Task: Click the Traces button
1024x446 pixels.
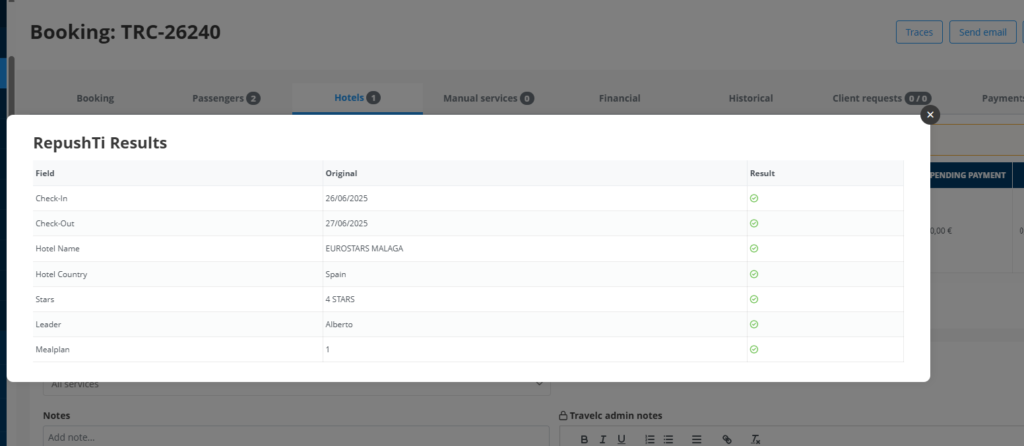Action: coord(919,32)
